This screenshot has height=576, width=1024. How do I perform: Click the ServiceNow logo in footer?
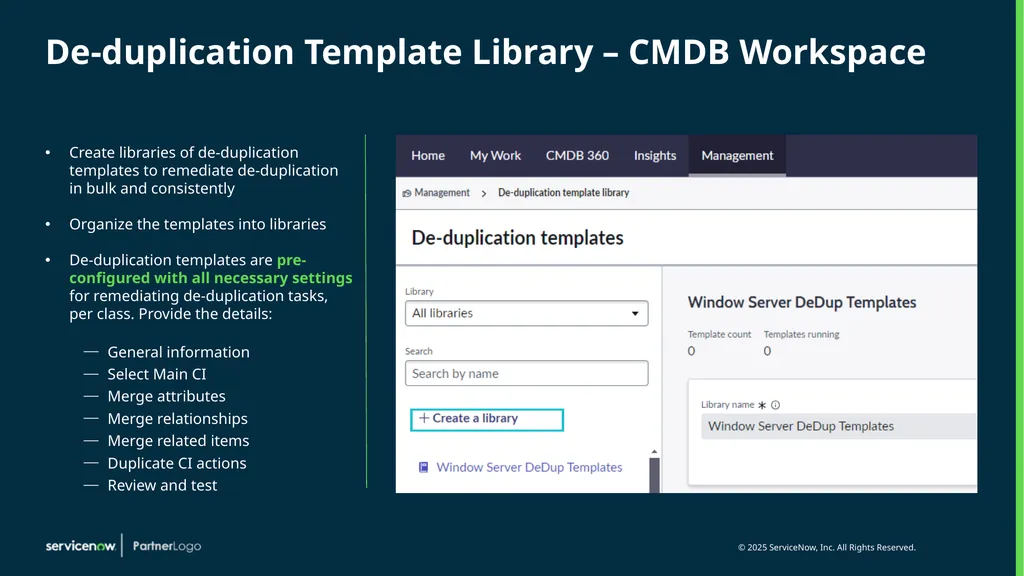pos(81,546)
